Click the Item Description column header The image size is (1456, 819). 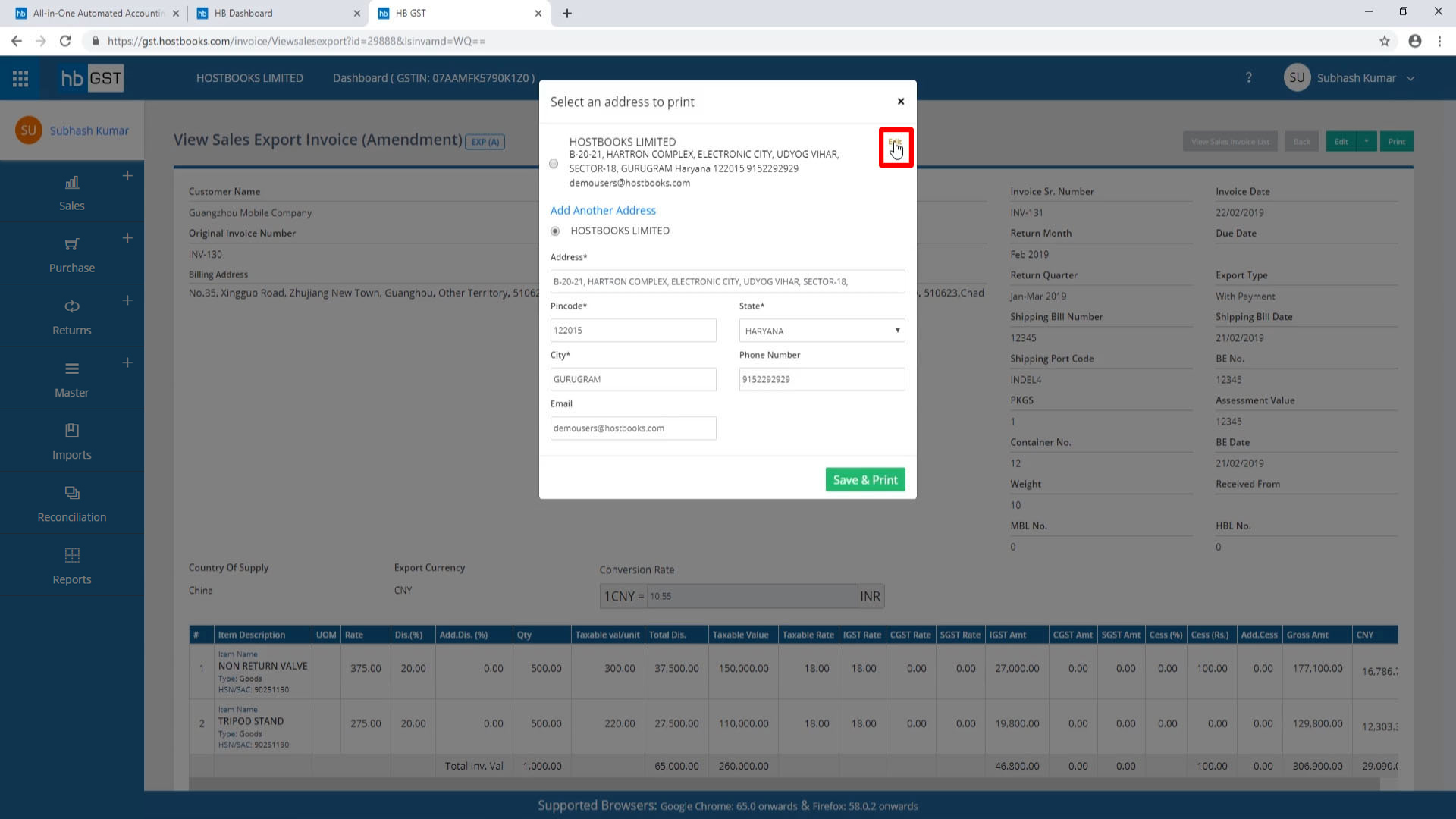click(x=262, y=635)
